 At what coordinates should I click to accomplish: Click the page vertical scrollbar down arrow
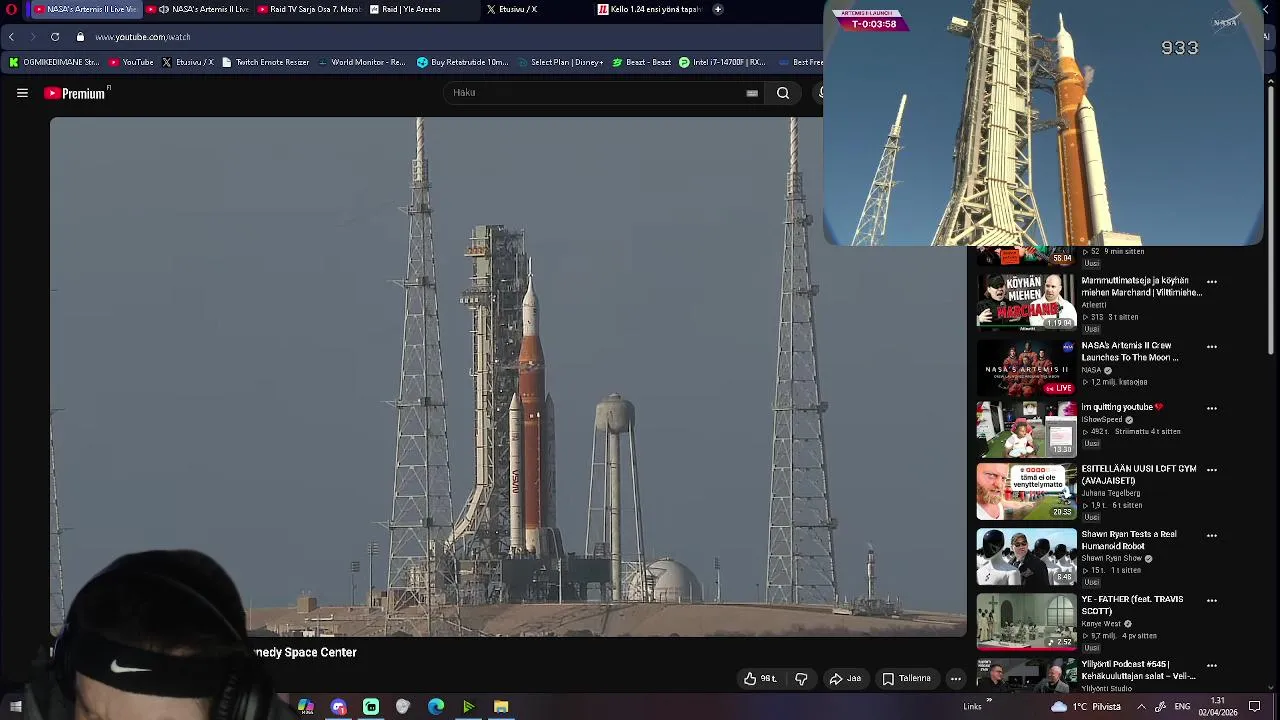[1272, 687]
